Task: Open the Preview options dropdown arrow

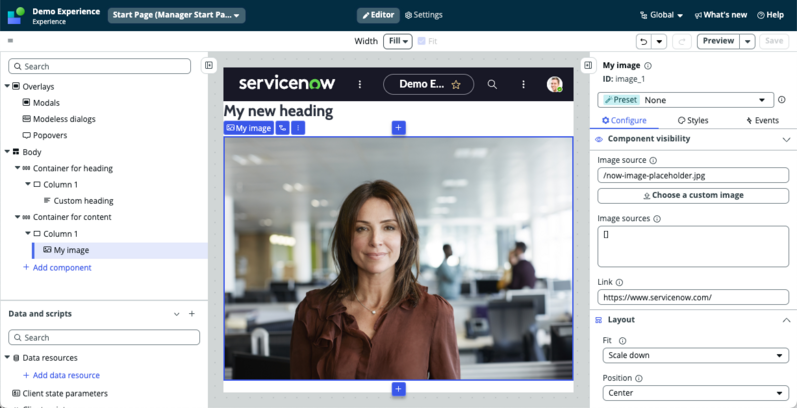Action: tap(747, 41)
